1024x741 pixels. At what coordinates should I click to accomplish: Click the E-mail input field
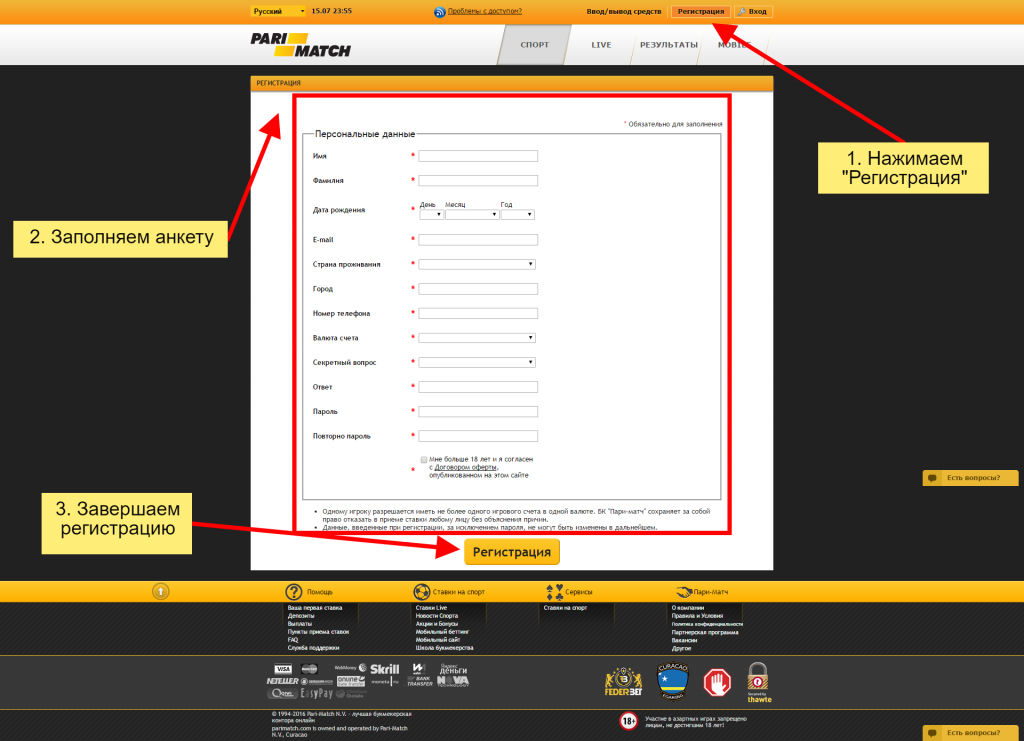coord(478,240)
